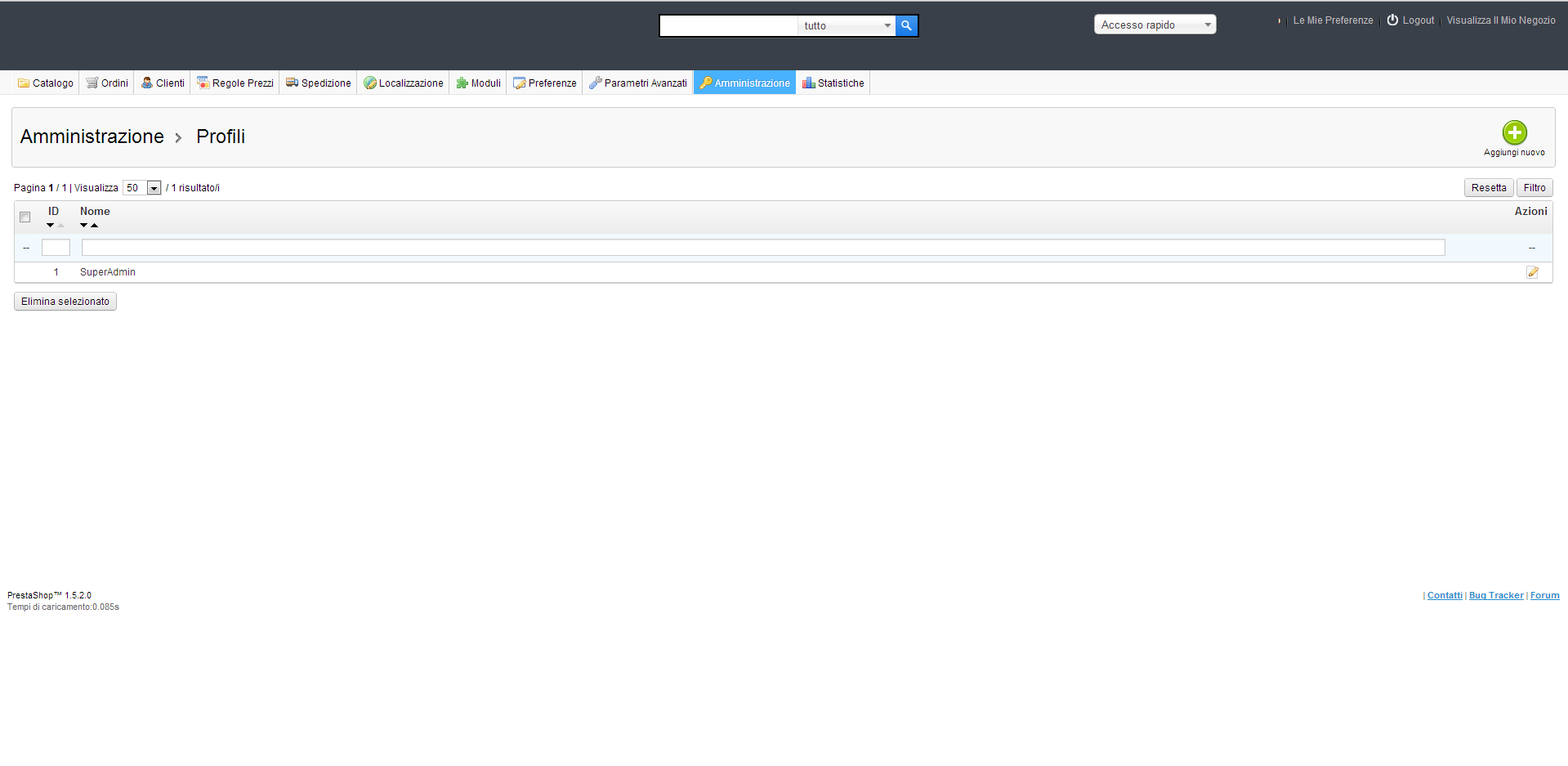Sort ID column ascending arrow
The height and width of the screenshot is (766, 1568).
coord(60,226)
